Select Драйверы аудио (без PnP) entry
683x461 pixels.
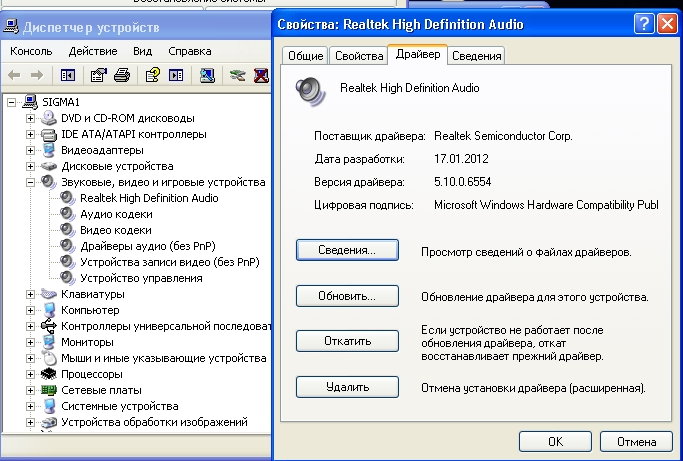click(x=148, y=246)
